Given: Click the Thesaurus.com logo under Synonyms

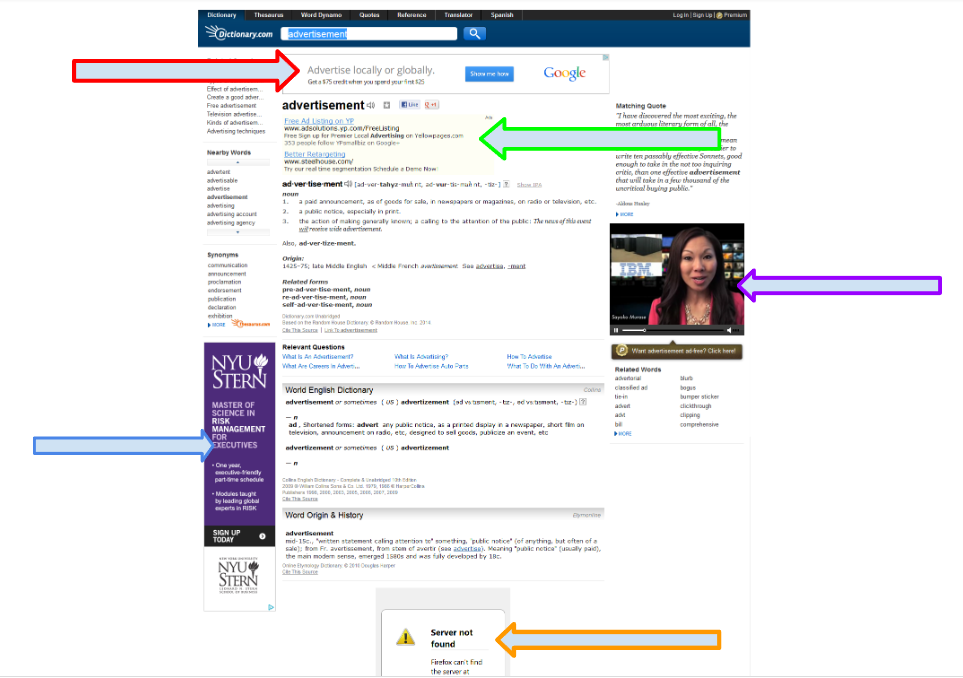Looking at the screenshot, I should [251, 324].
